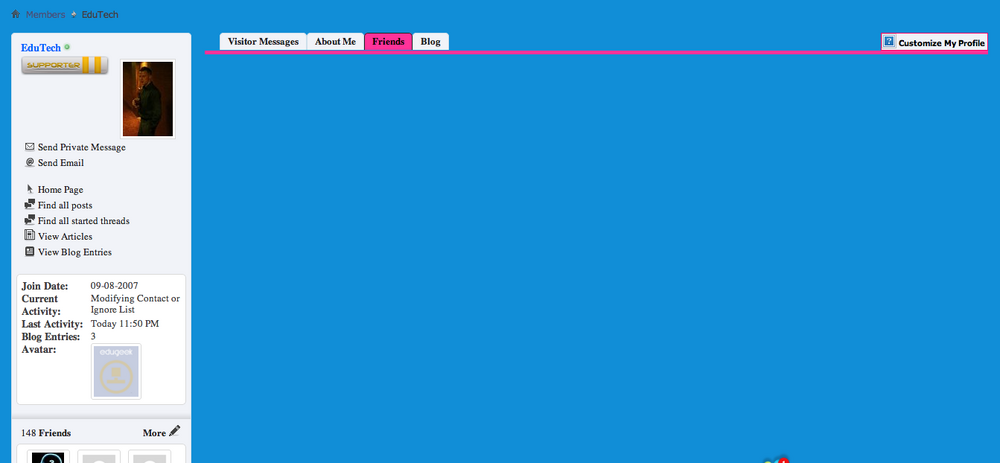Click Modifying Contact or Ignore List text
This screenshot has width=1000, height=463.
[x=135, y=304]
